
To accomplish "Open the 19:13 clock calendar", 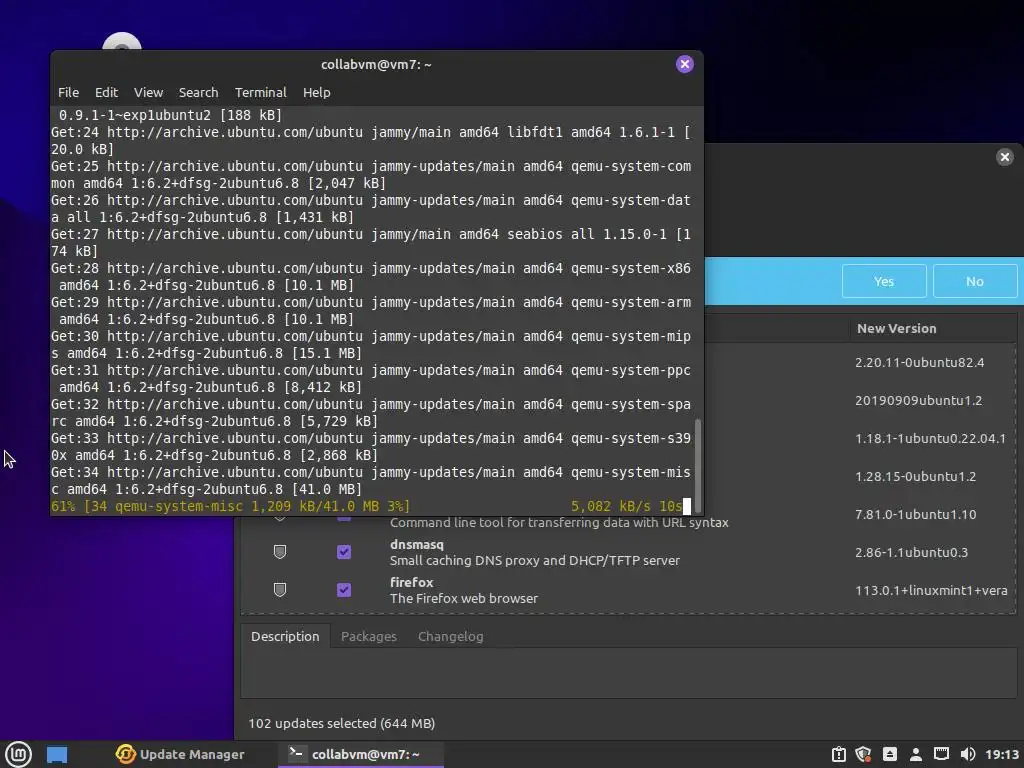I will coord(1002,754).
